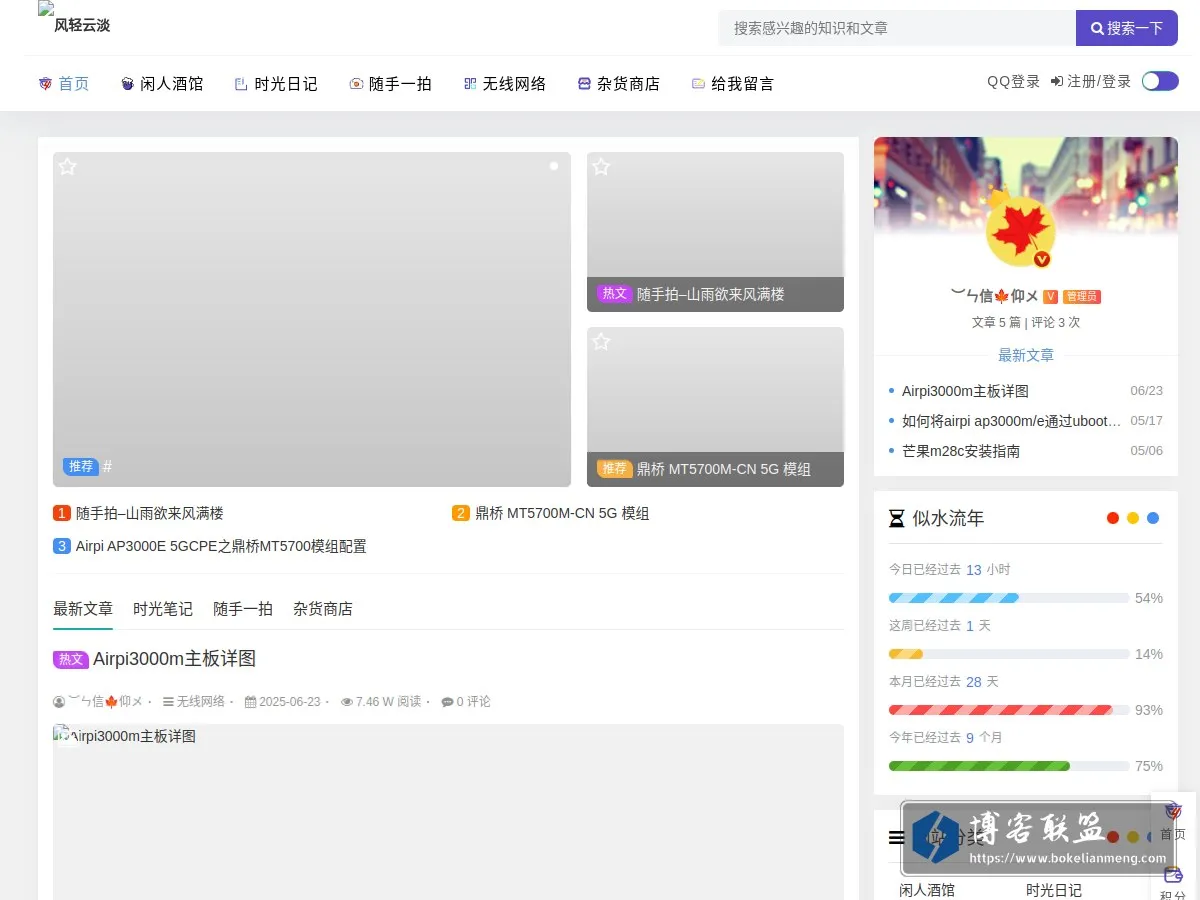Click the green 今年已经过去 progress bar
Screen dimensions: 1200x900
(x=979, y=766)
